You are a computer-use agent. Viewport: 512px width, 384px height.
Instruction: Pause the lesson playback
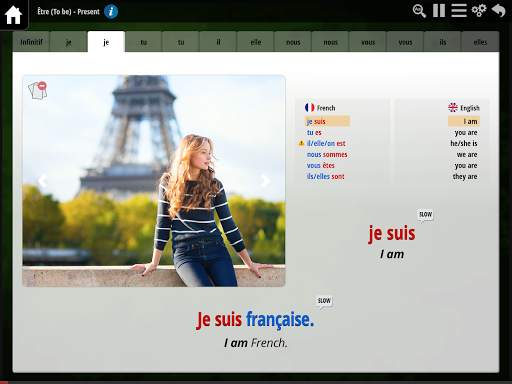(x=439, y=11)
